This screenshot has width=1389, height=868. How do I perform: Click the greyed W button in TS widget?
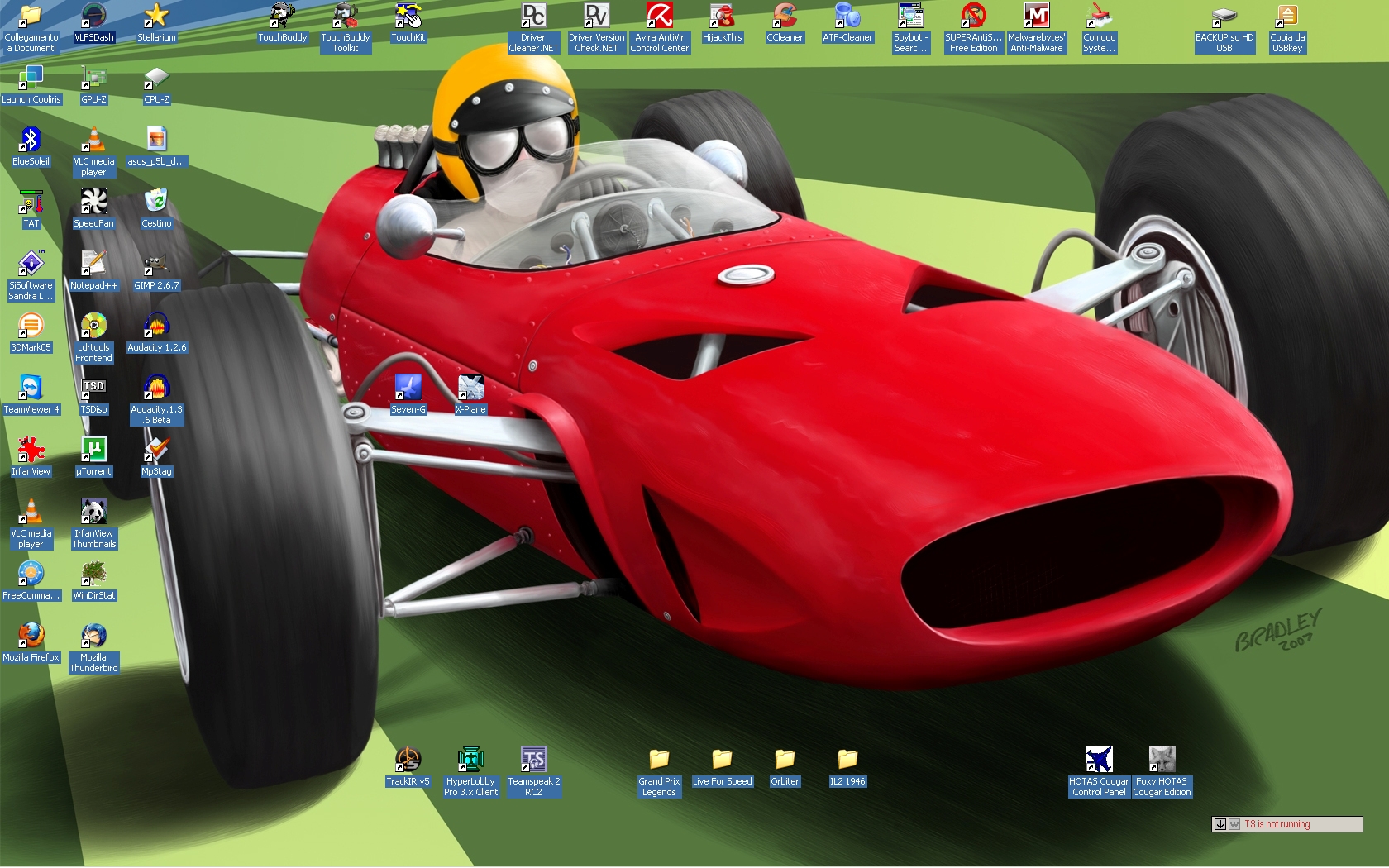1234,824
